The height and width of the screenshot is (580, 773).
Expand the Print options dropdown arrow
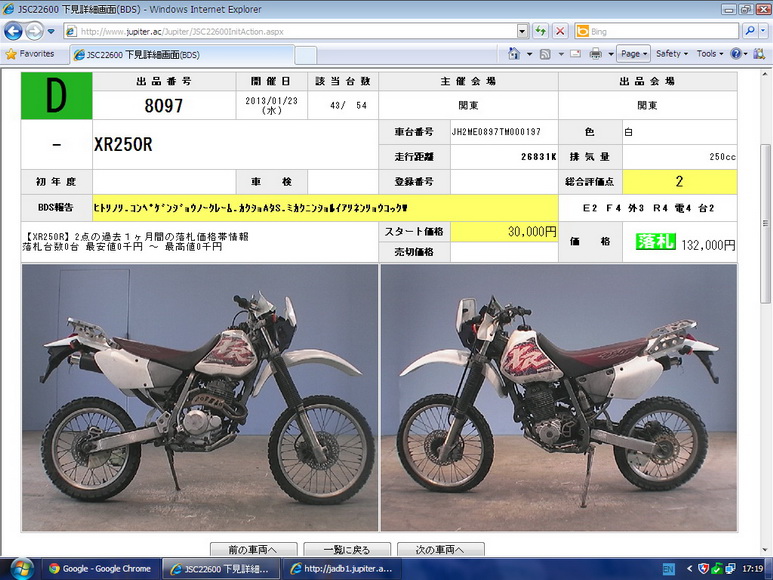tap(611, 54)
